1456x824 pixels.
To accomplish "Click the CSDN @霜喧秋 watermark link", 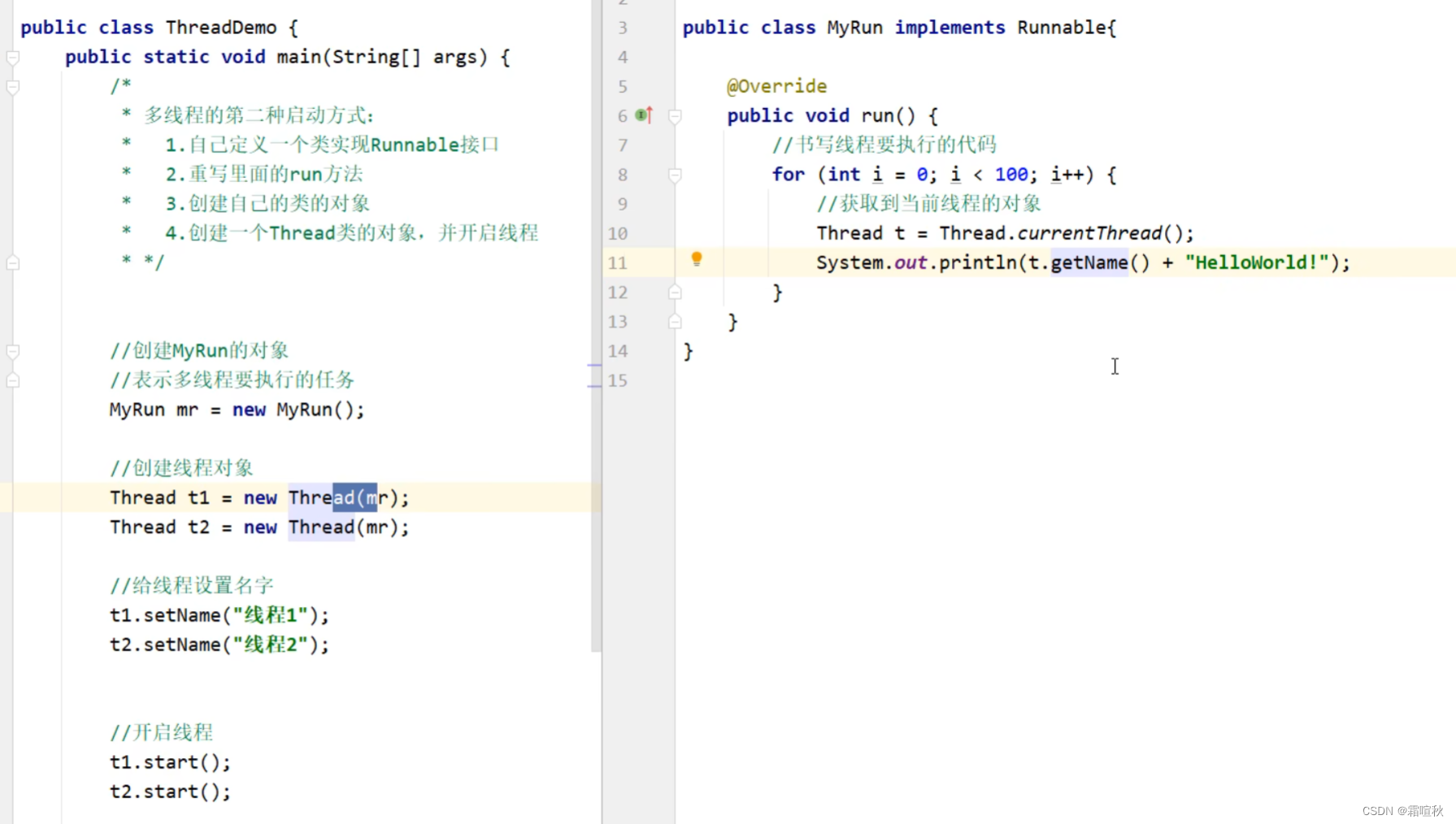I will point(1400,810).
